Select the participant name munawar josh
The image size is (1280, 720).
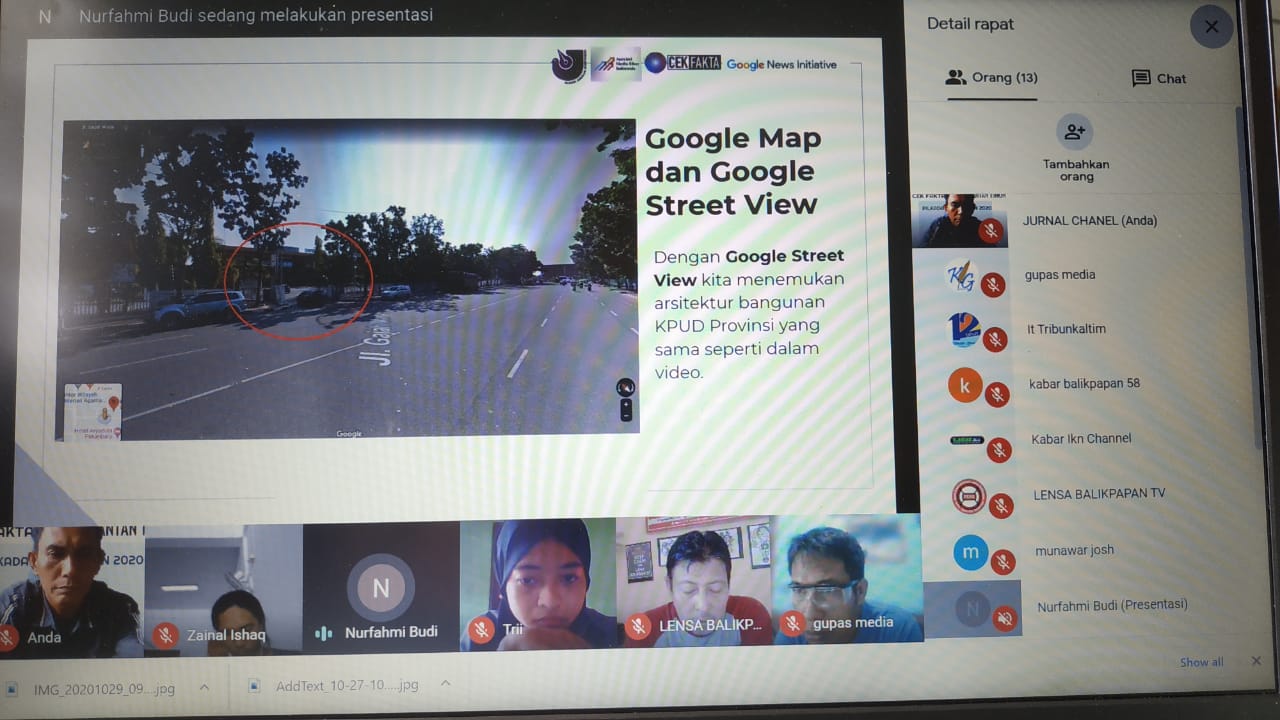pyautogui.click(x=1075, y=549)
